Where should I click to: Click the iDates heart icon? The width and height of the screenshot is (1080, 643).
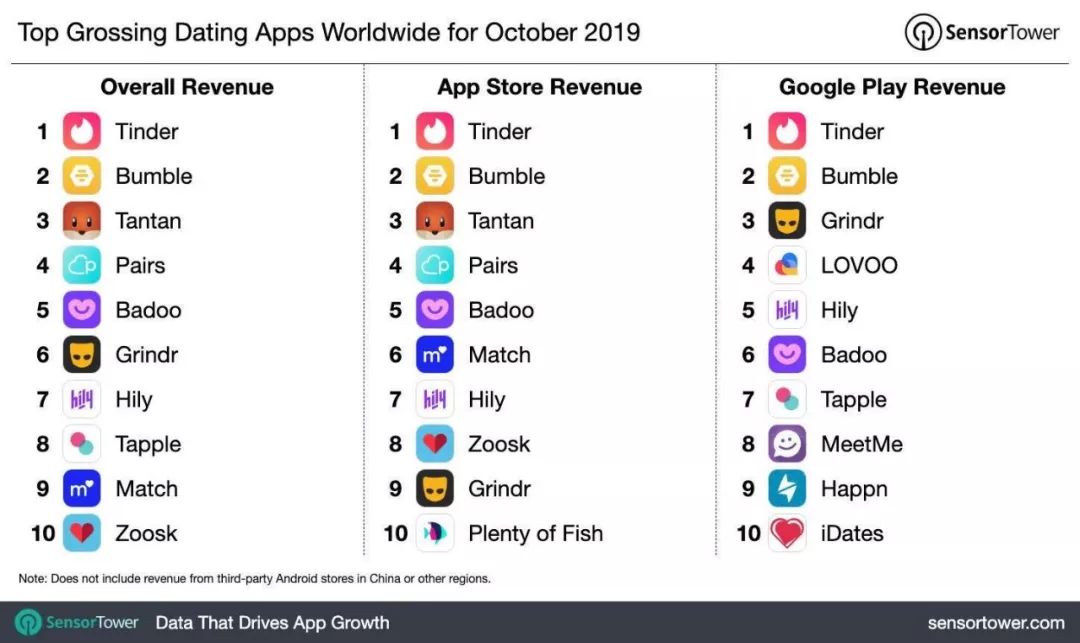click(787, 533)
